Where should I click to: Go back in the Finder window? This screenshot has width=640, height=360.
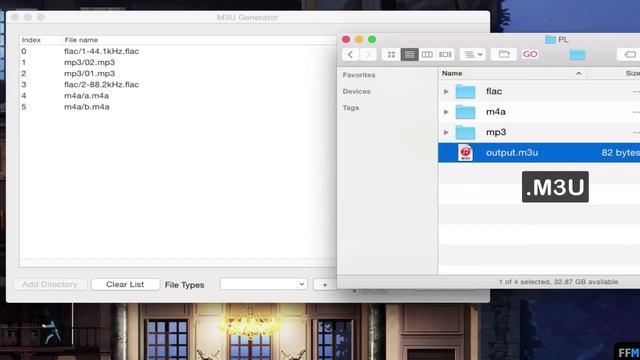coord(350,54)
